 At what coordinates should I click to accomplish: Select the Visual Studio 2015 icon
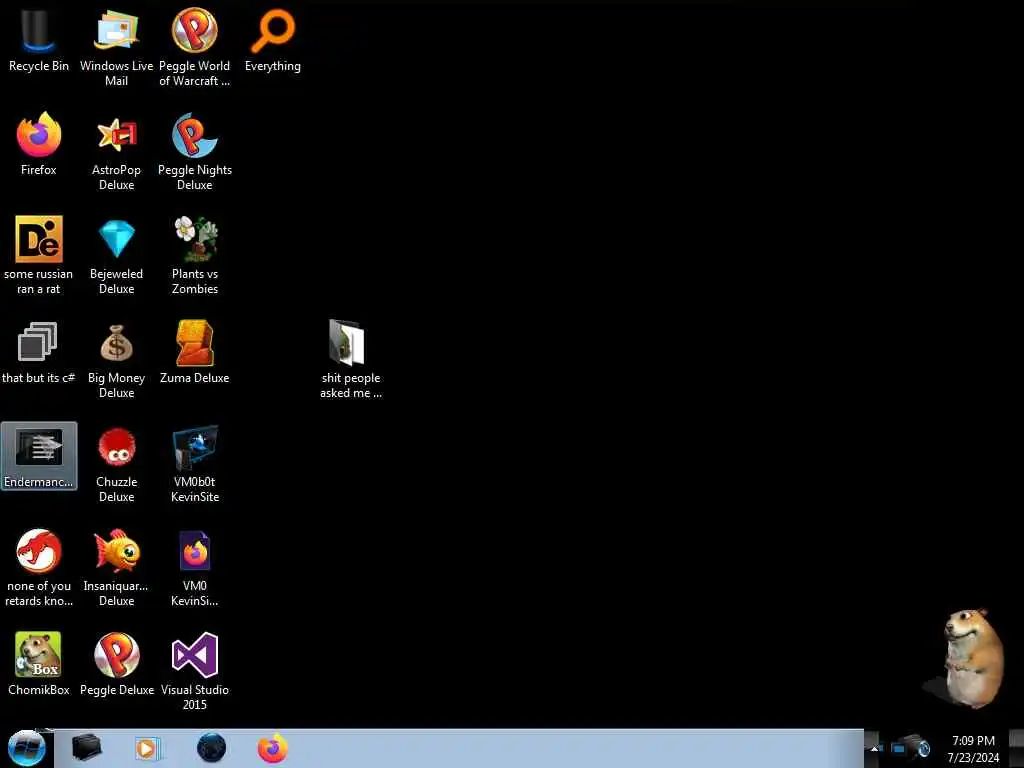[x=195, y=671]
